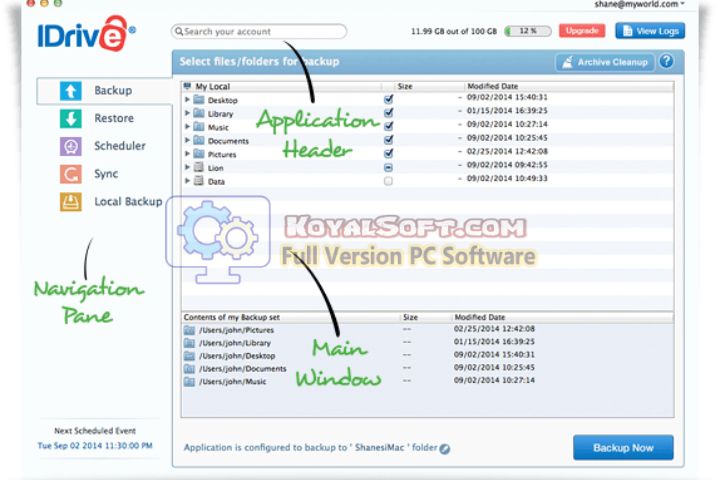The height and width of the screenshot is (480, 720).
Task: Click the Lion drive icon
Action: click(x=198, y=168)
